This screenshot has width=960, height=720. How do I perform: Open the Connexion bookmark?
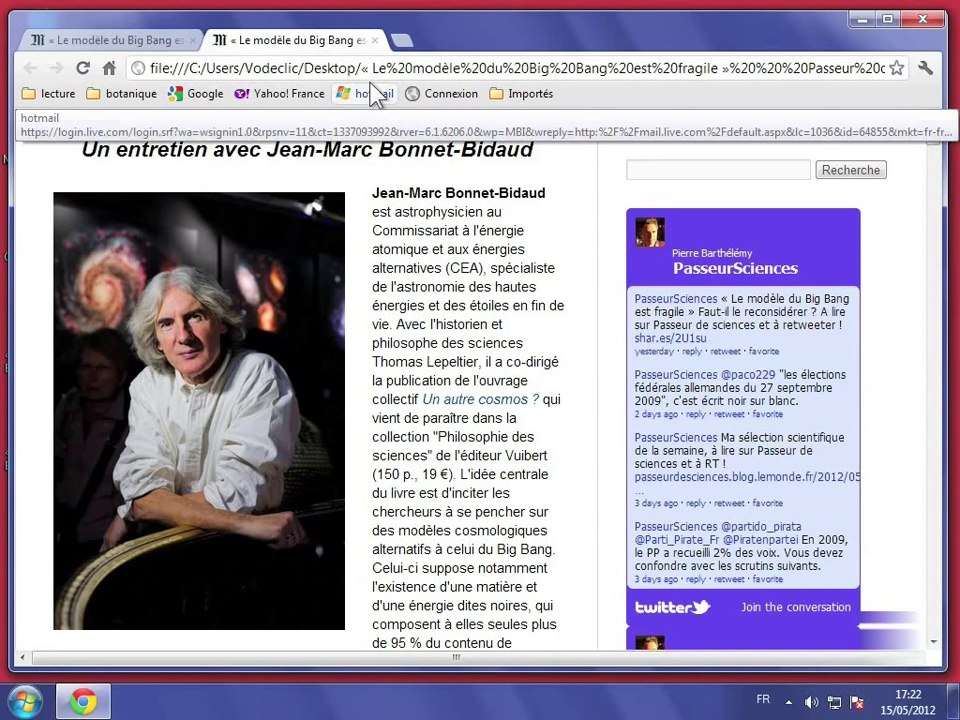point(441,94)
